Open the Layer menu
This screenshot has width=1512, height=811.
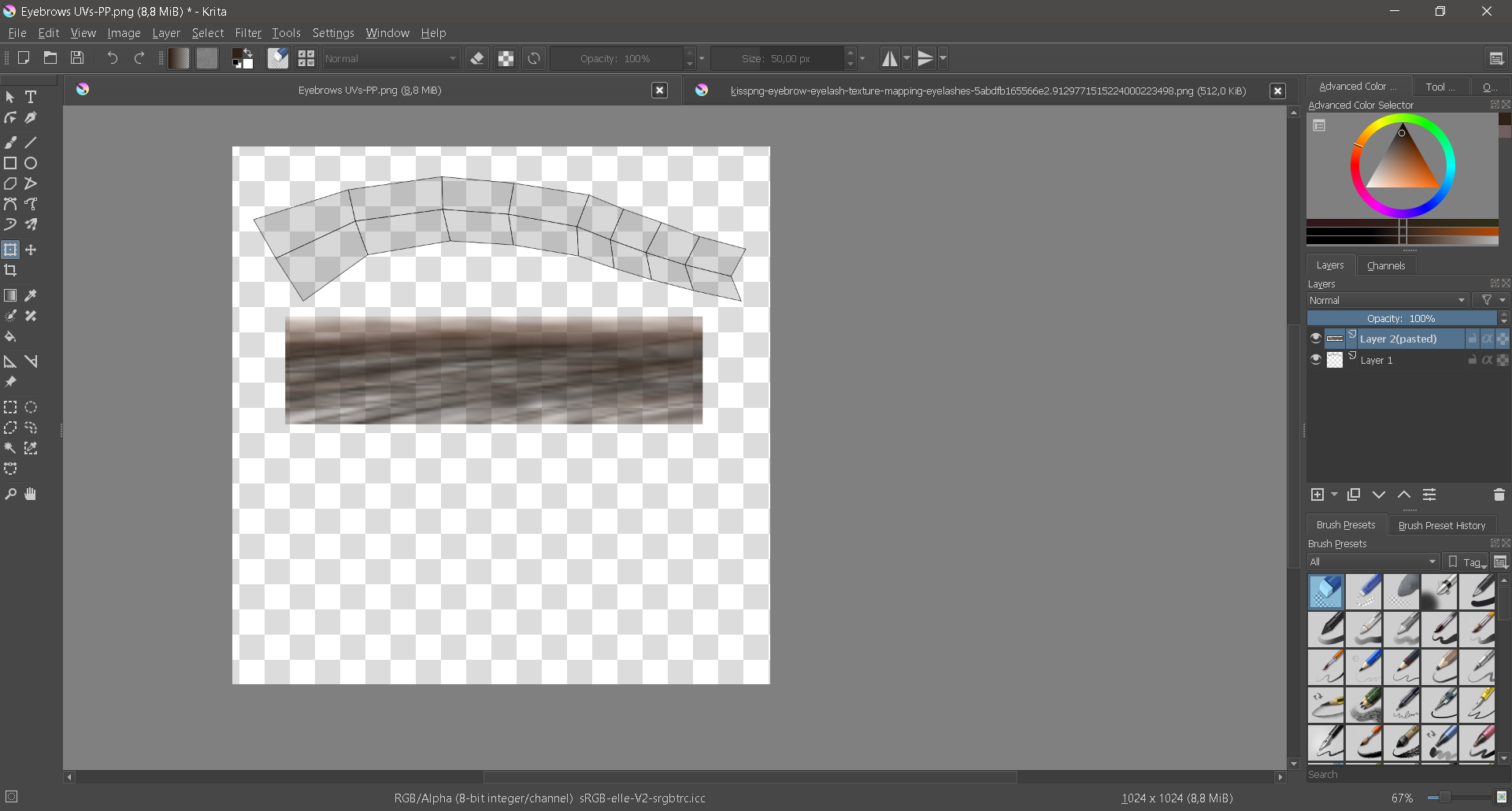click(x=166, y=33)
